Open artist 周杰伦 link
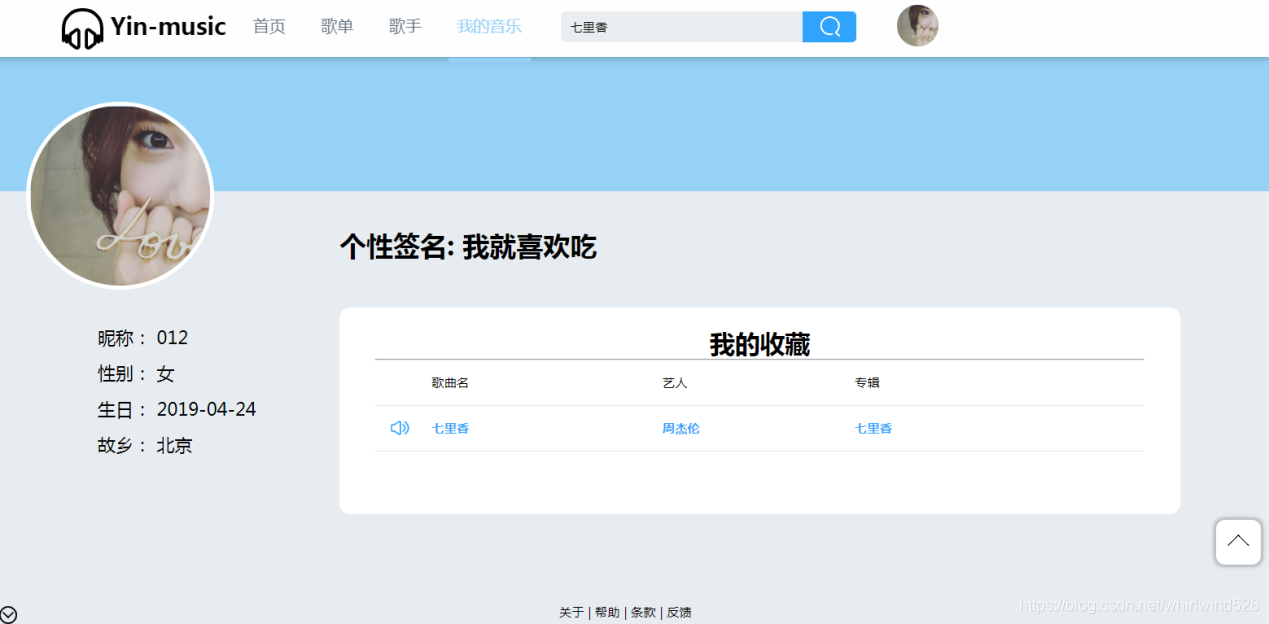Image resolution: width=1269 pixels, height=624 pixels. click(x=681, y=428)
